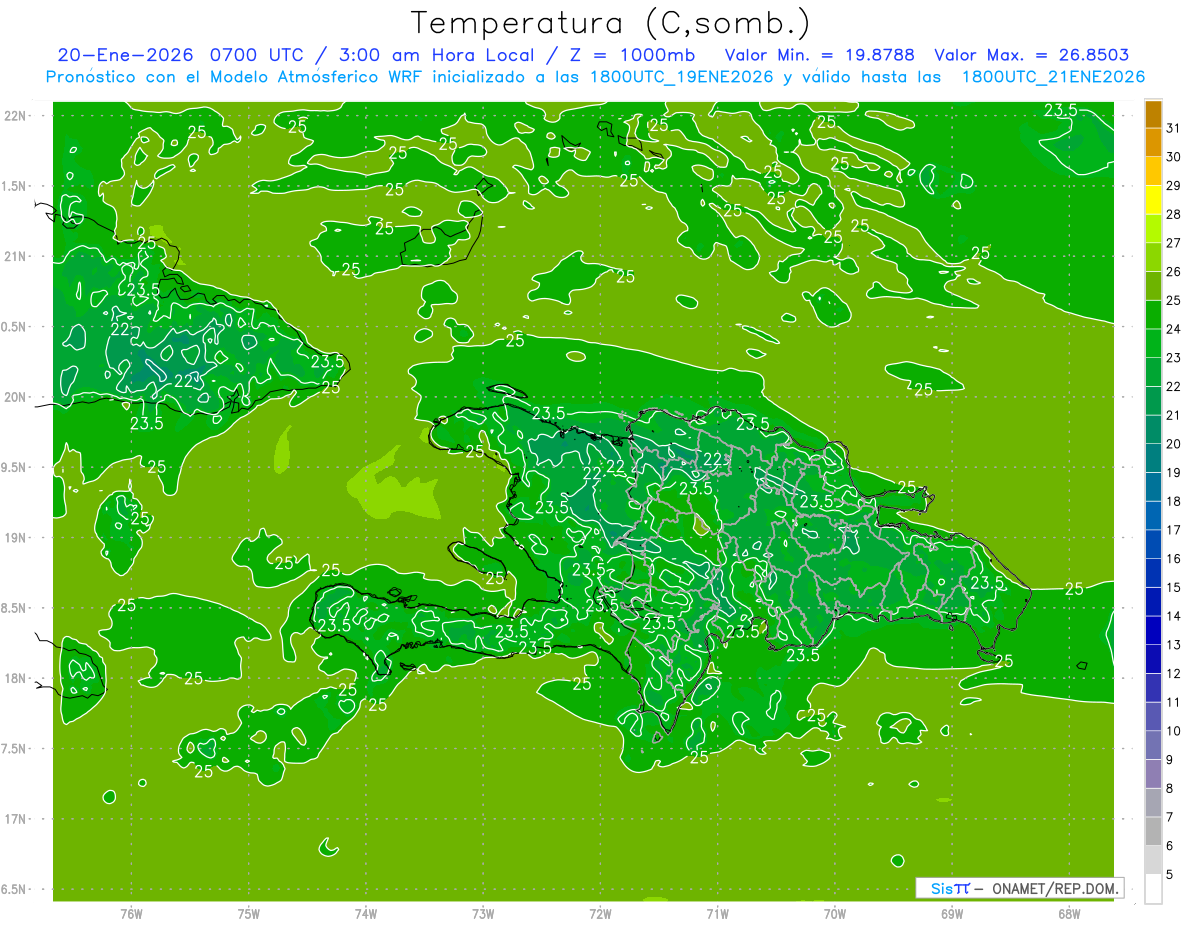Click the orange colorbar swatch between 30 and 31
1200x927 pixels.
pyautogui.click(x=1153, y=143)
